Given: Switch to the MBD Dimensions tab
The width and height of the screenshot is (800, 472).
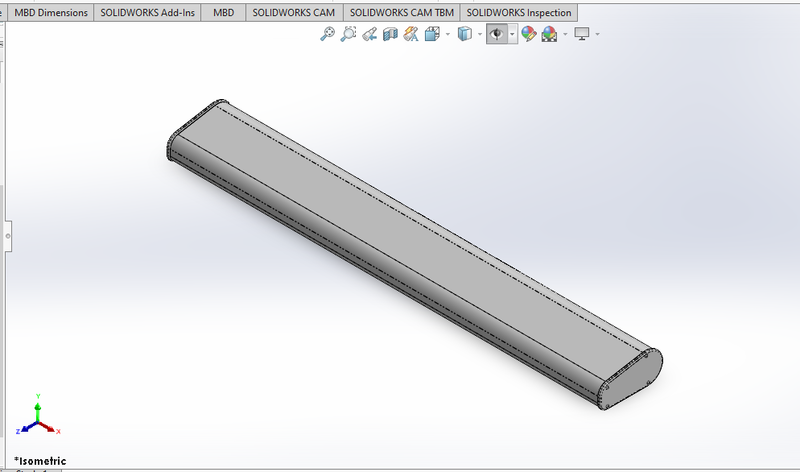Looking at the screenshot, I should coord(50,13).
